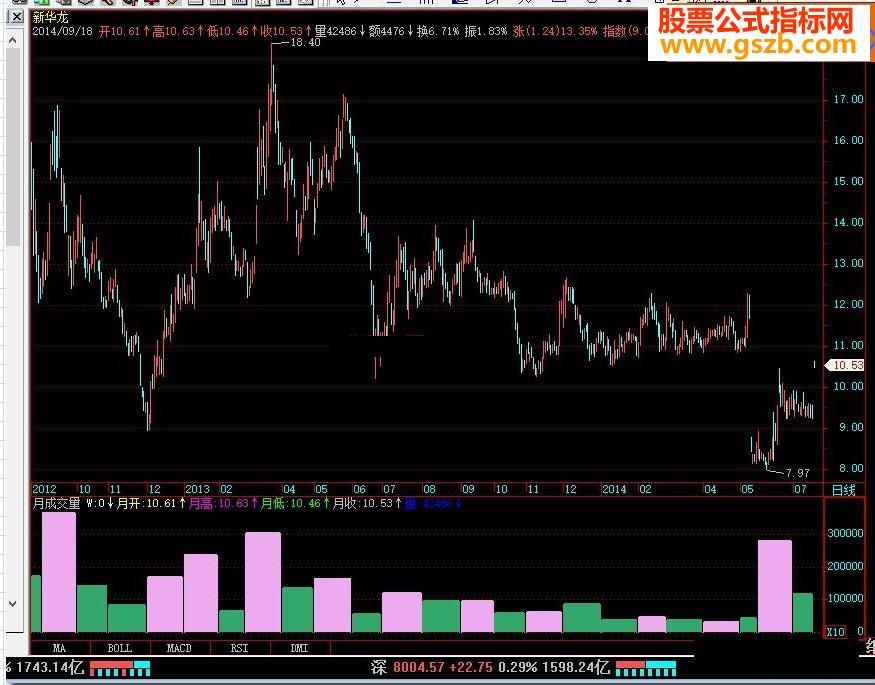Click the left sidebar scrollbar thumb
The height and width of the screenshot is (685, 875).
(x=13, y=148)
